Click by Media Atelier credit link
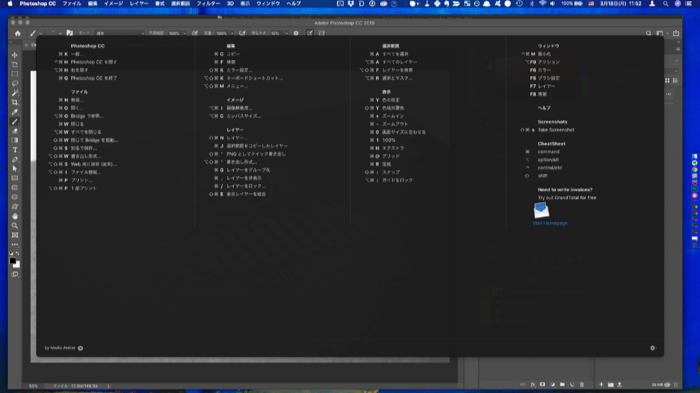Viewport: 700px width, 393px height. click(60, 348)
